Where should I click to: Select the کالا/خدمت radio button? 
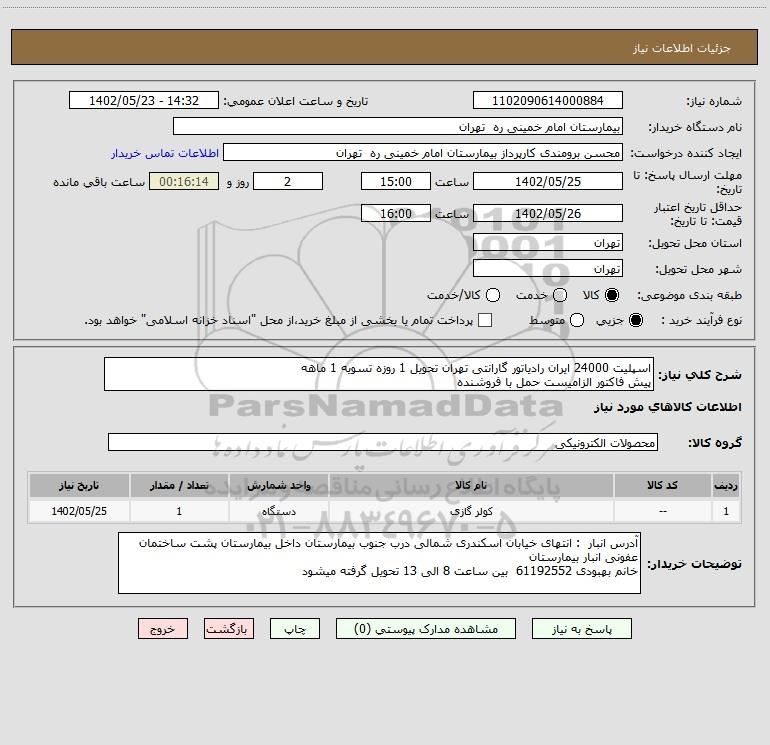click(493, 295)
